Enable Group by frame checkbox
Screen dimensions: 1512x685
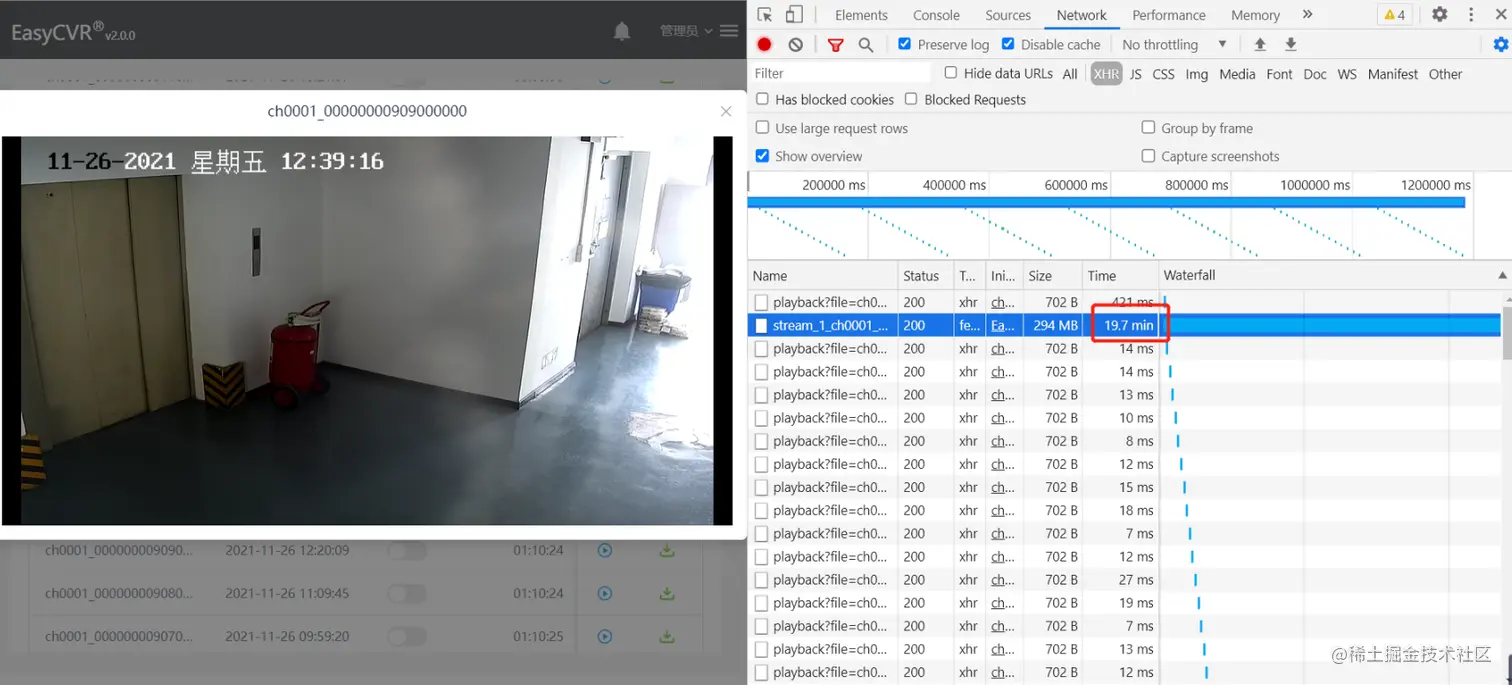[1149, 128]
